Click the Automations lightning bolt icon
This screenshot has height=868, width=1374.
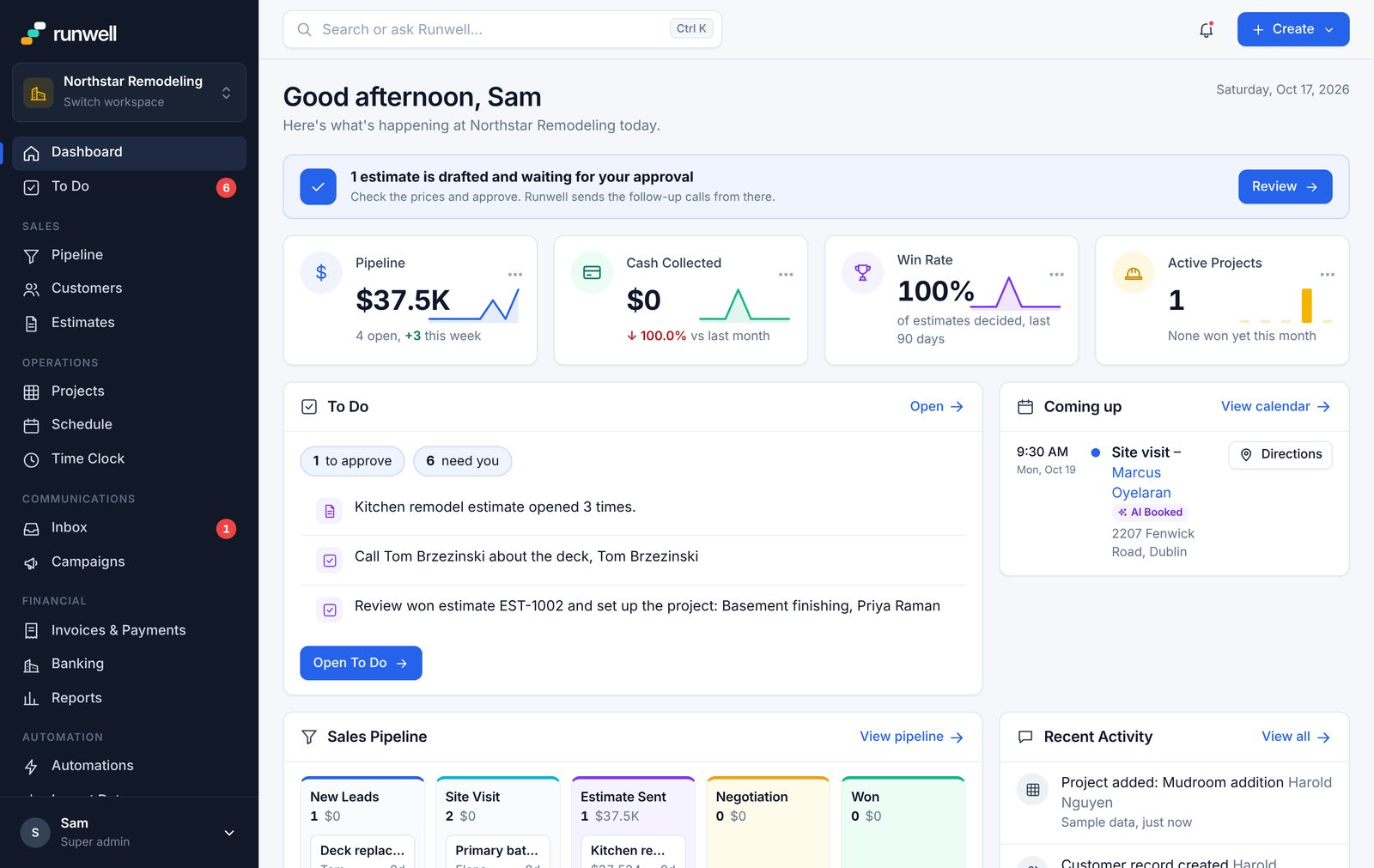pos(31,767)
